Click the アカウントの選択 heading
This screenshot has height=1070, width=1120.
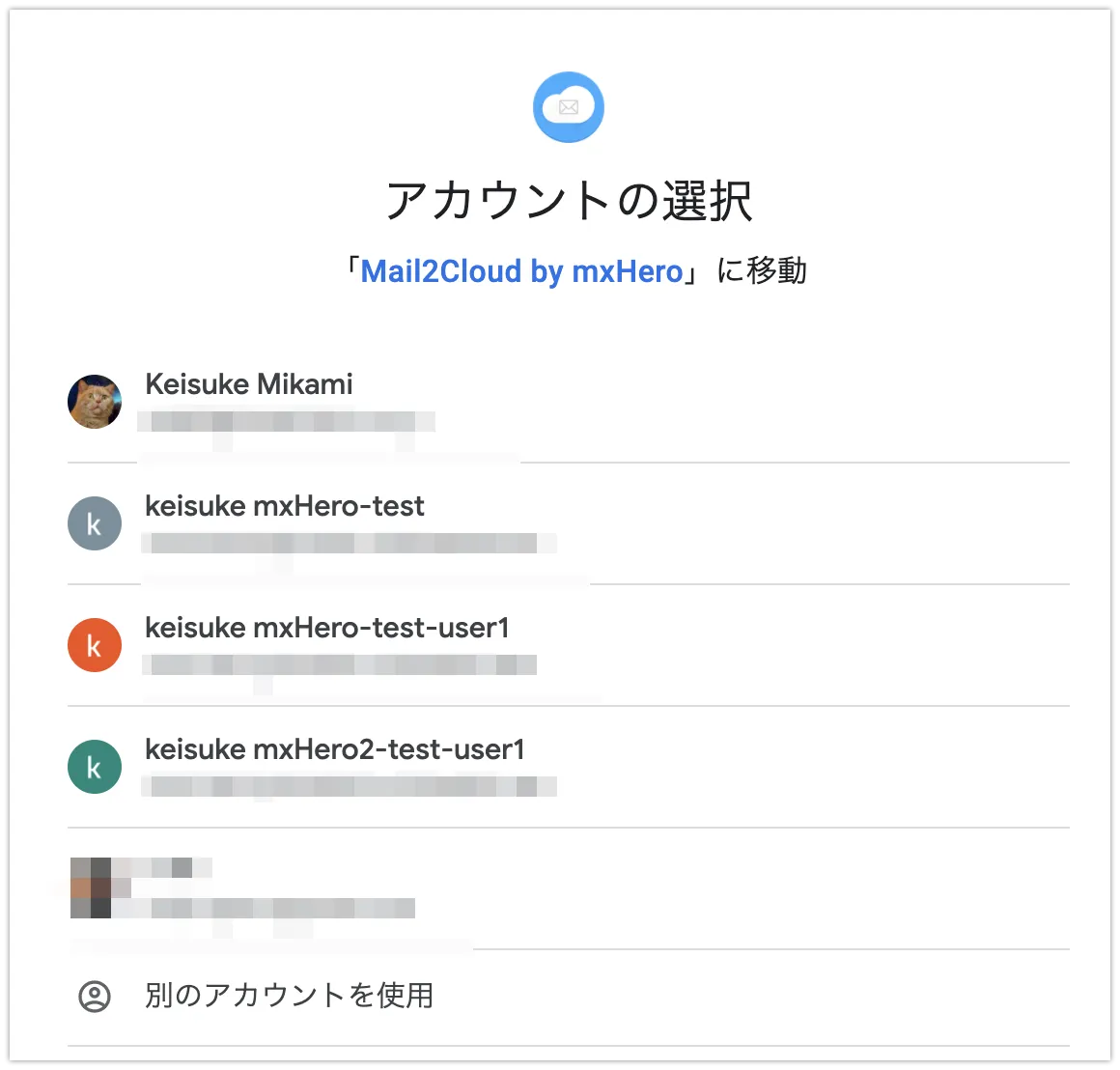point(569,200)
